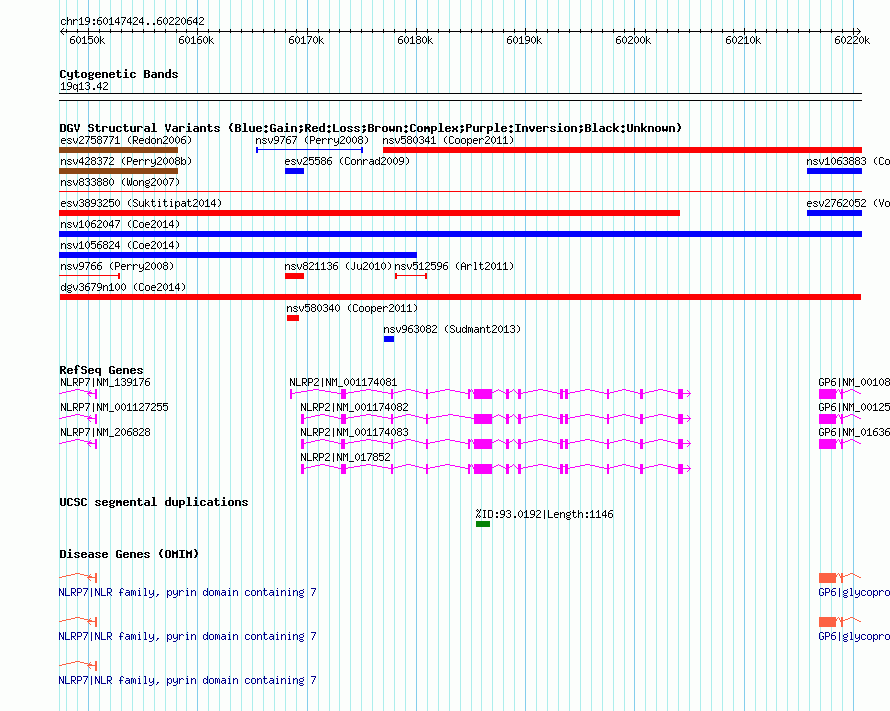This screenshot has width=890, height=711.
Task: Click the nsv1062047 (Coe2014) blue bar
Action: pyautogui.click(x=460, y=234)
